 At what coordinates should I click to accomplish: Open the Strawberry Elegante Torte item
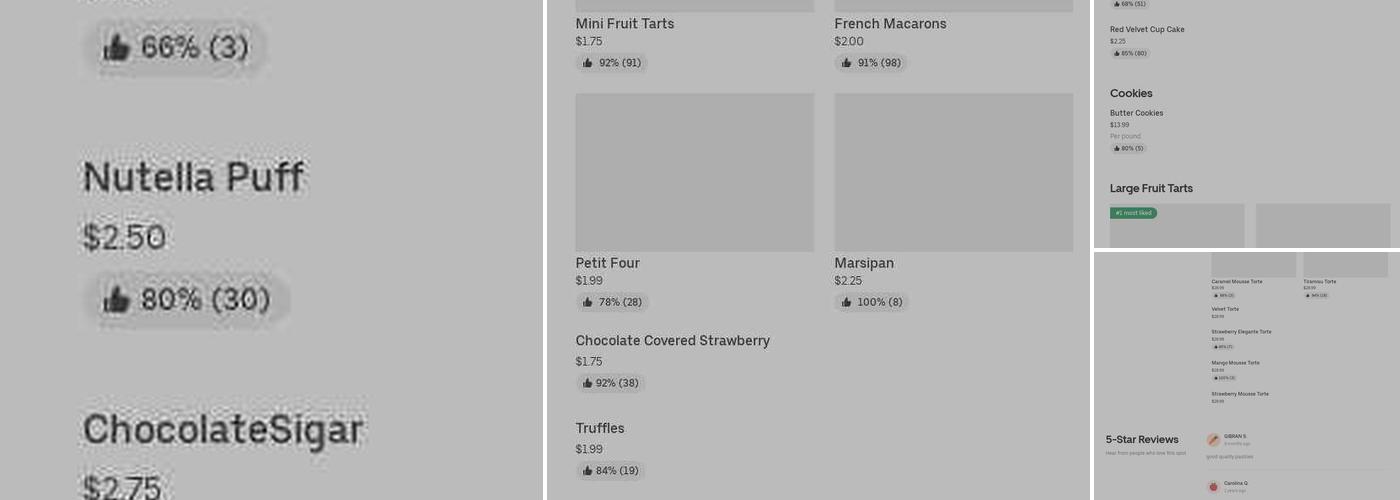pyautogui.click(x=1241, y=332)
